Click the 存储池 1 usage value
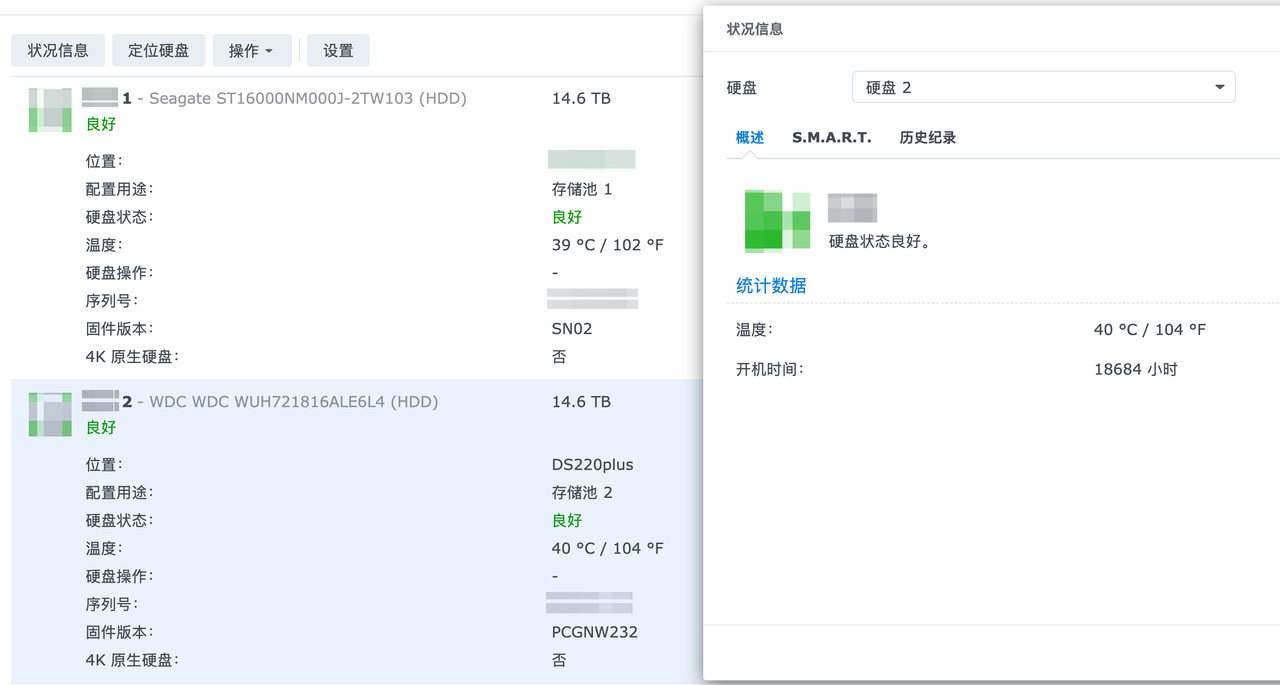1280x685 pixels. point(581,189)
